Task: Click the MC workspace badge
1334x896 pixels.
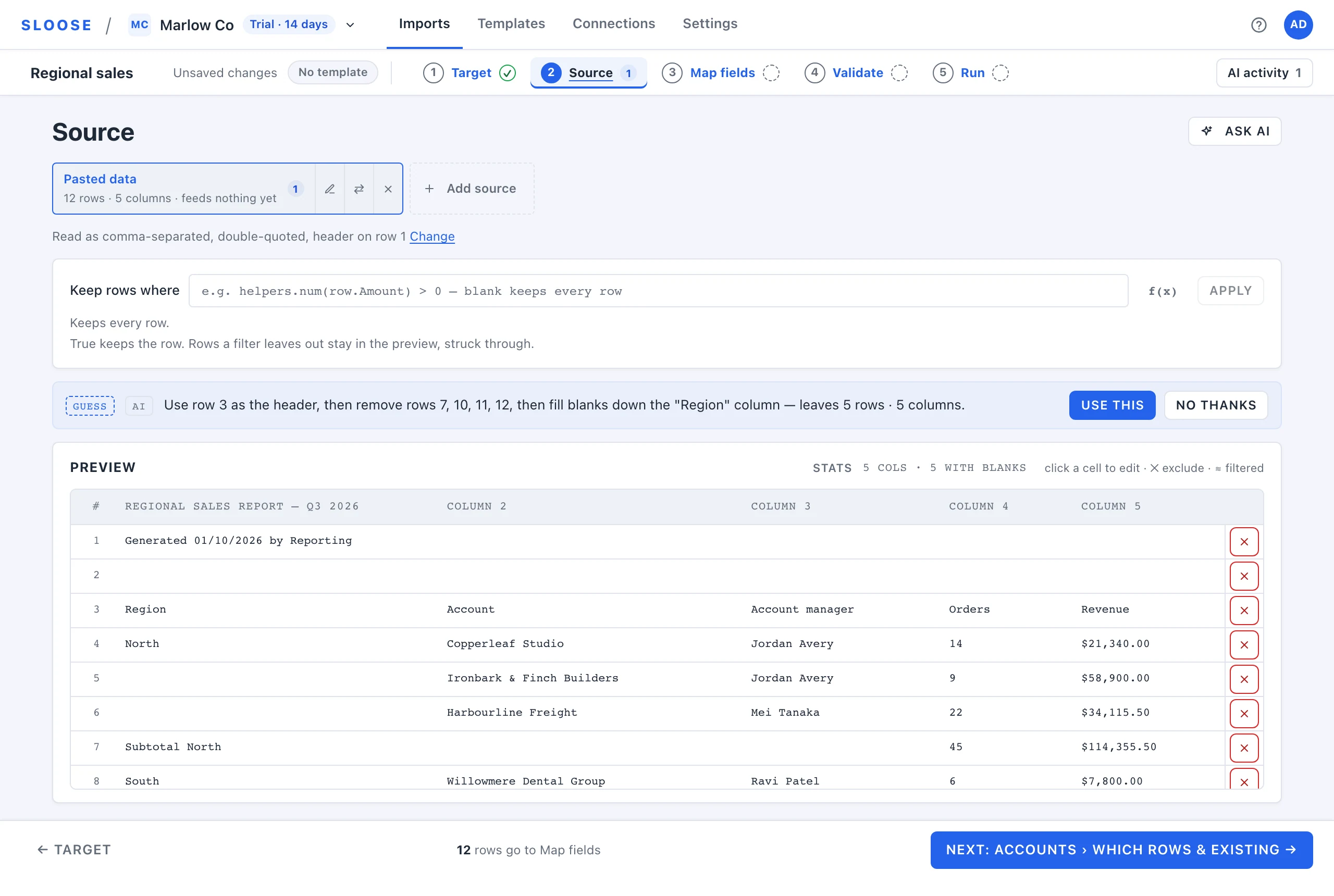Action: click(x=140, y=24)
